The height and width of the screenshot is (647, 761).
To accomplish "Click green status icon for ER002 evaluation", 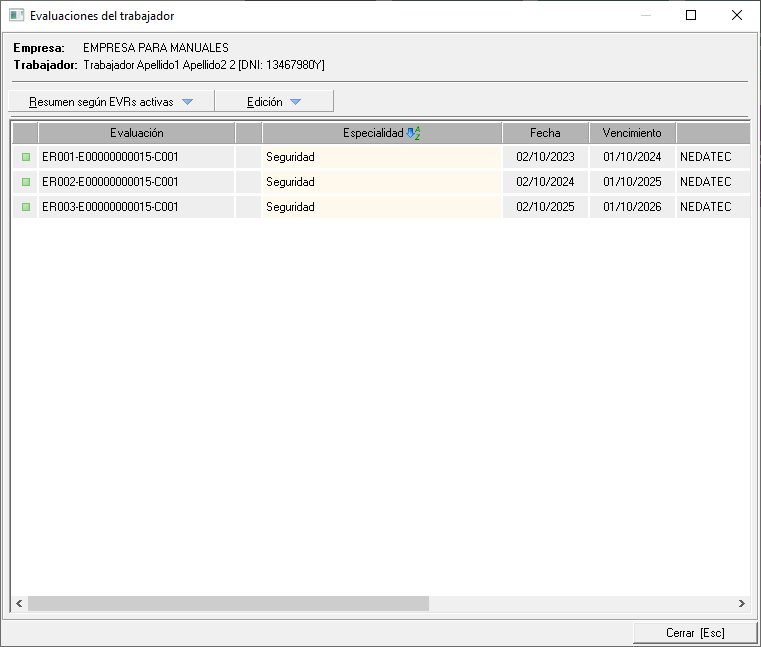I will coord(26,182).
